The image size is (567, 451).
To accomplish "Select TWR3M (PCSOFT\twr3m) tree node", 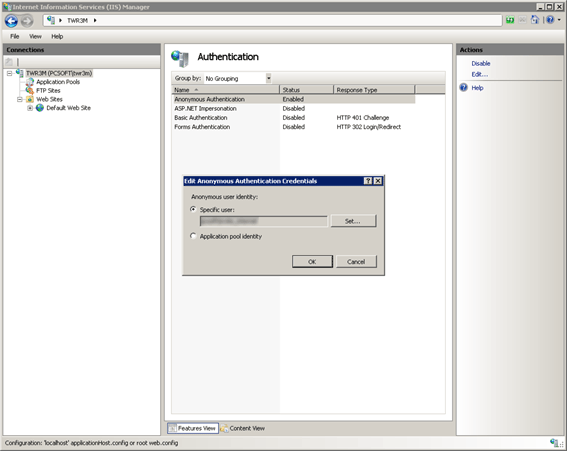I will (x=59, y=73).
